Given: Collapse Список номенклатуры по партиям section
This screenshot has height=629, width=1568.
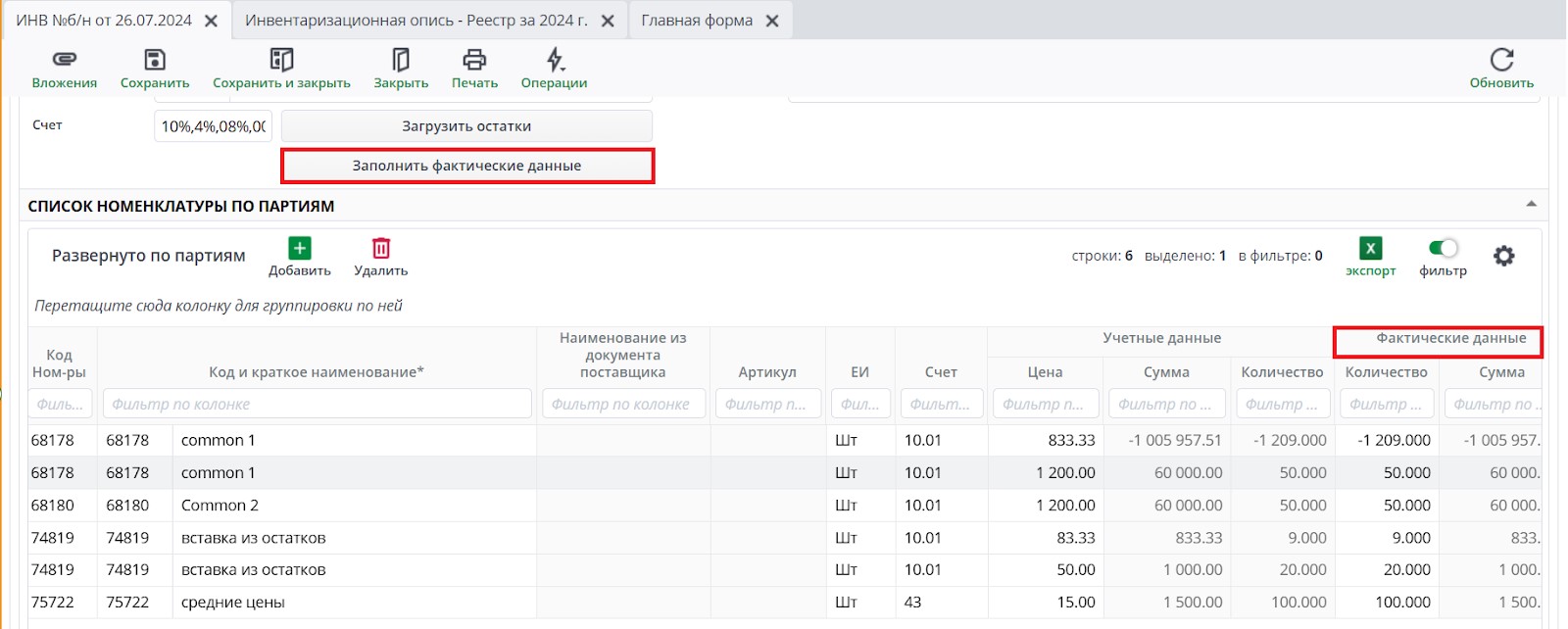Looking at the screenshot, I should point(1531,205).
